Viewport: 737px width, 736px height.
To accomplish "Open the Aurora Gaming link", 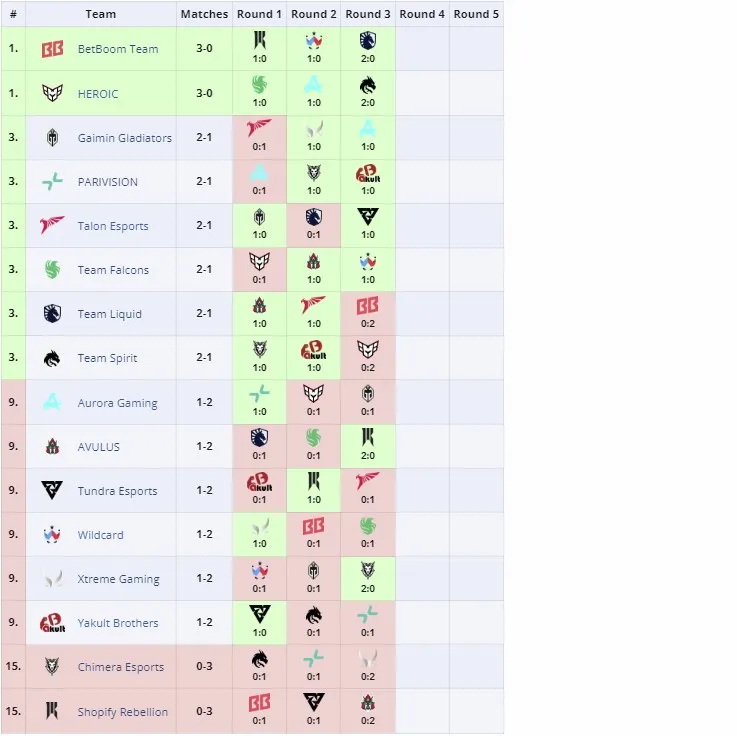I will (118, 403).
